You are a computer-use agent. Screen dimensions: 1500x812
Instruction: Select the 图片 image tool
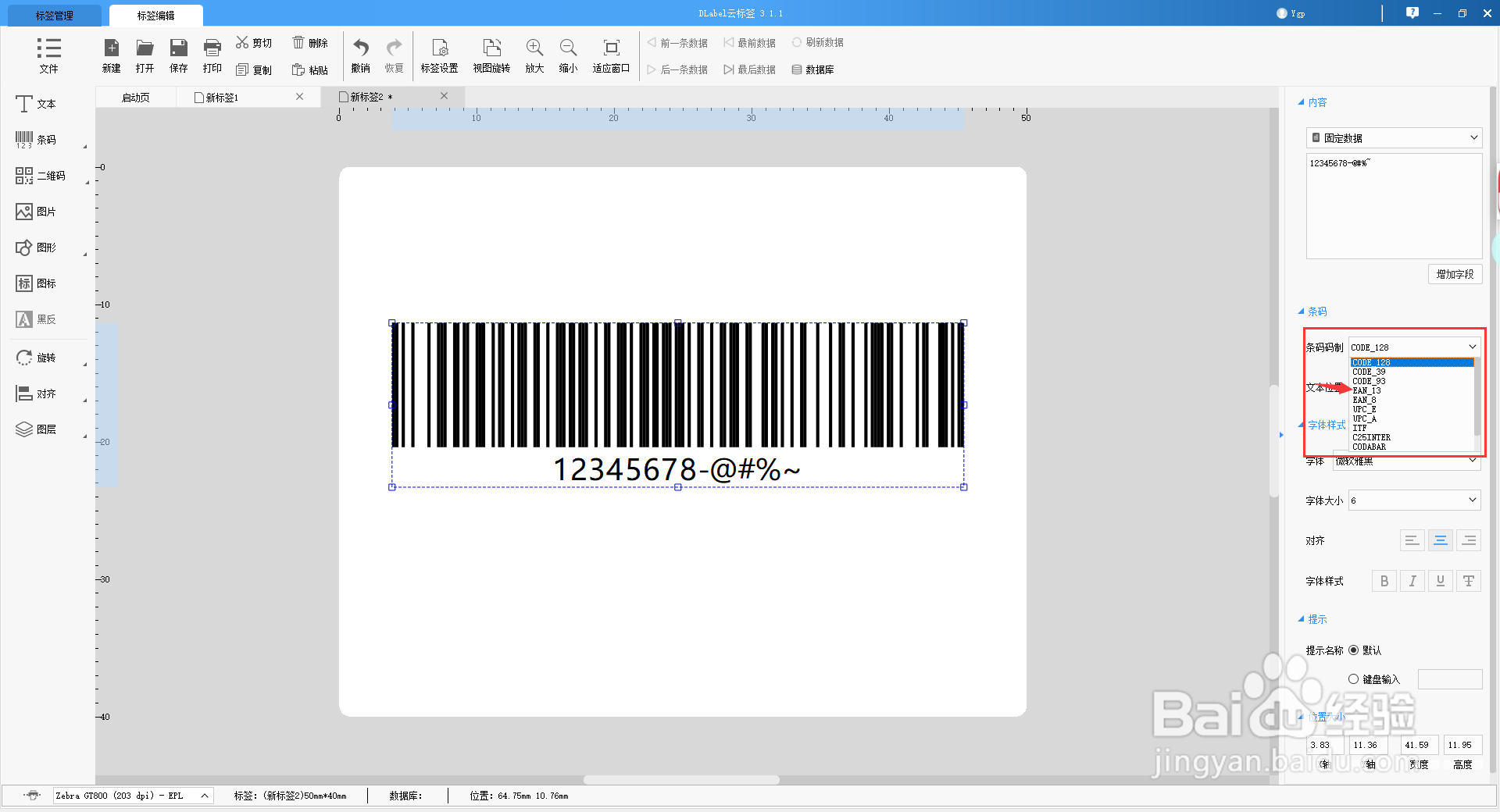36,212
